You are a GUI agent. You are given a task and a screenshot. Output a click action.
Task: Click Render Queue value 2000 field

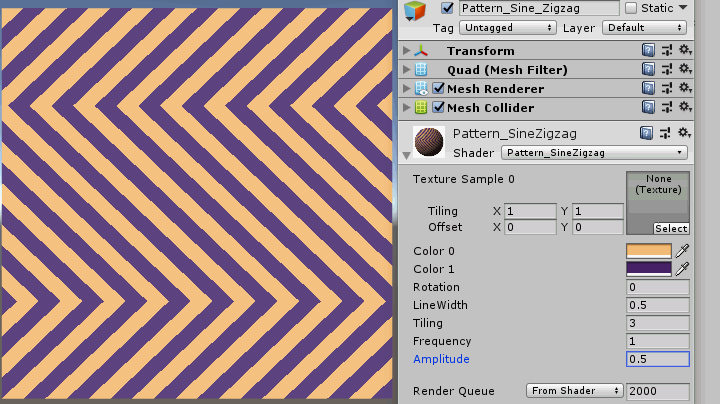click(x=658, y=391)
